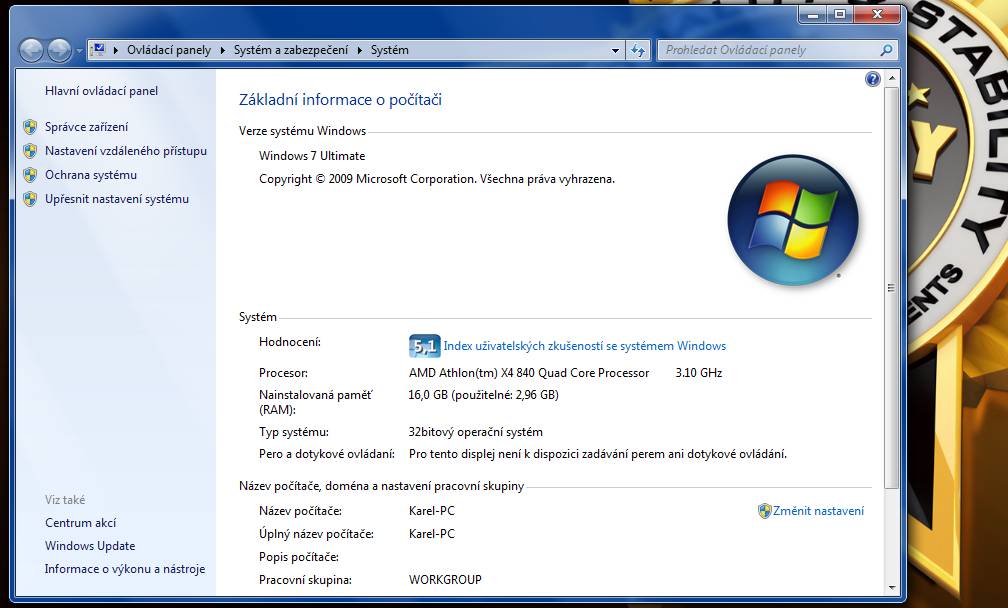This screenshot has width=1008, height=608.
Task: Click the Základní informace o počítači heading
Action: tap(340, 100)
